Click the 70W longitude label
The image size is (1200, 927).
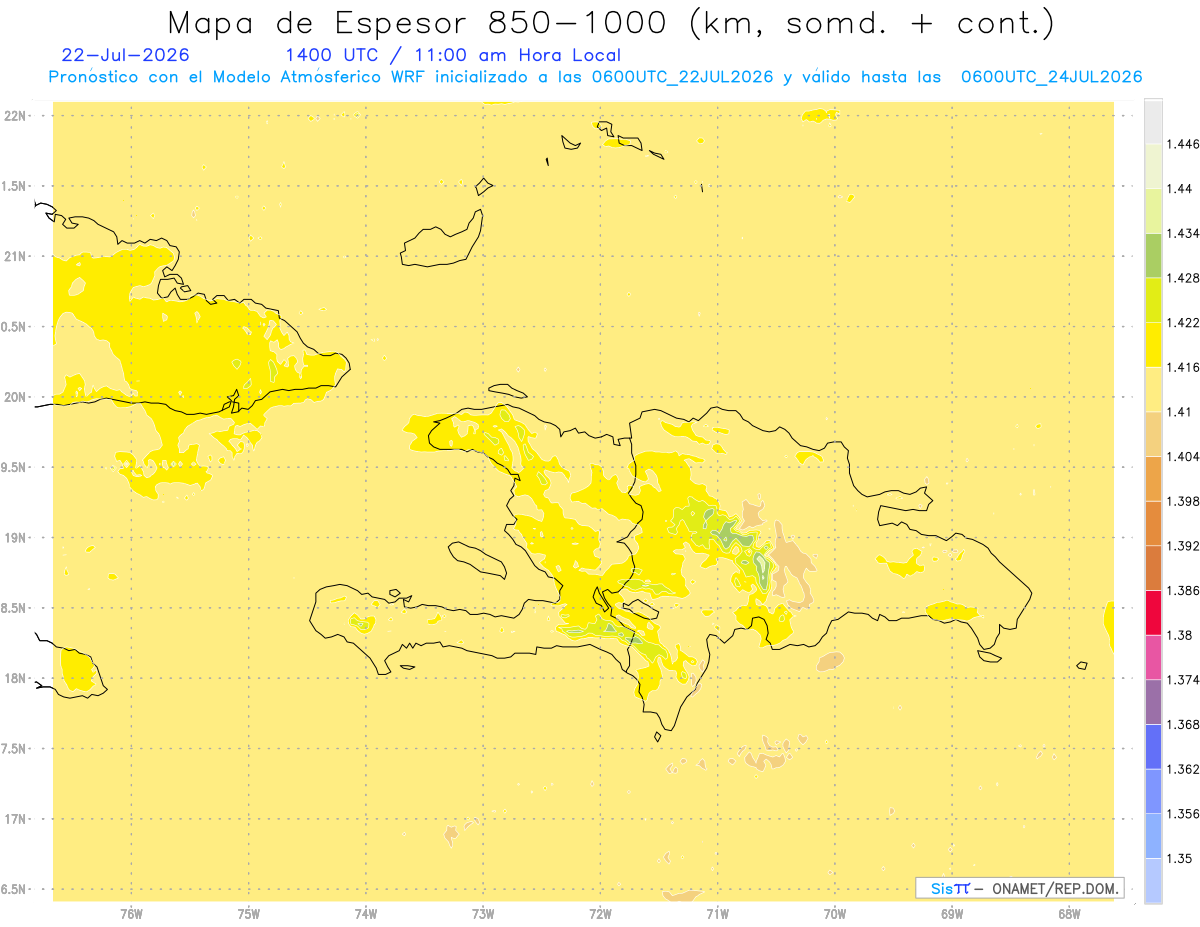point(835,913)
